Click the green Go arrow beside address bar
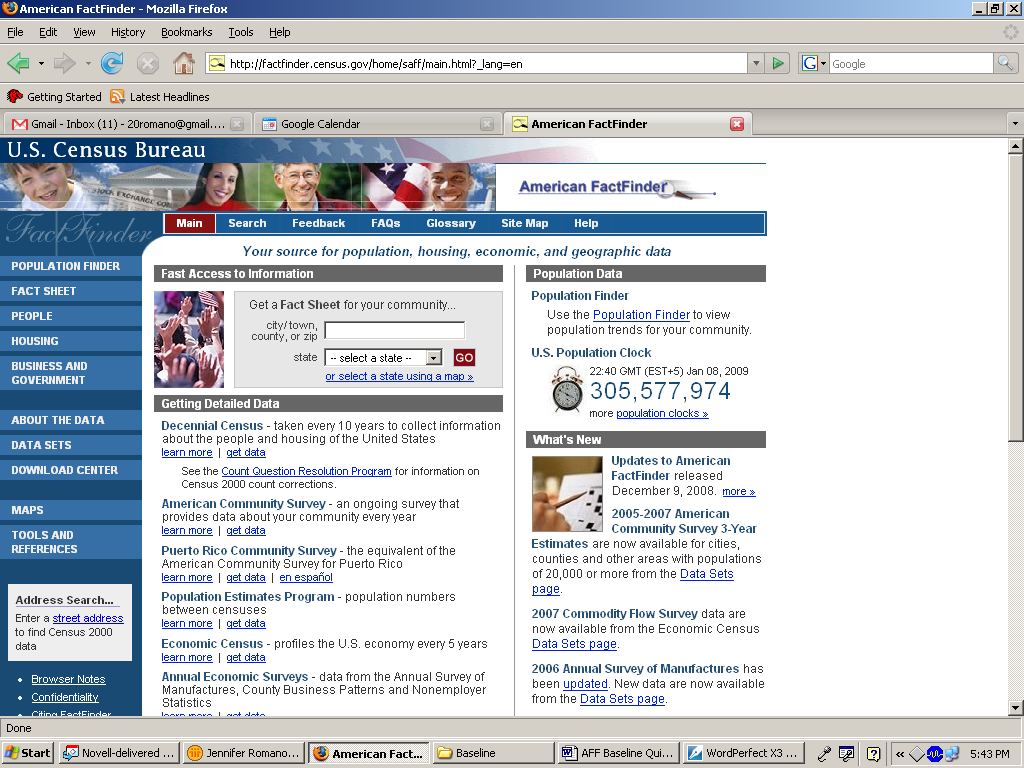1024x768 pixels. [778, 63]
